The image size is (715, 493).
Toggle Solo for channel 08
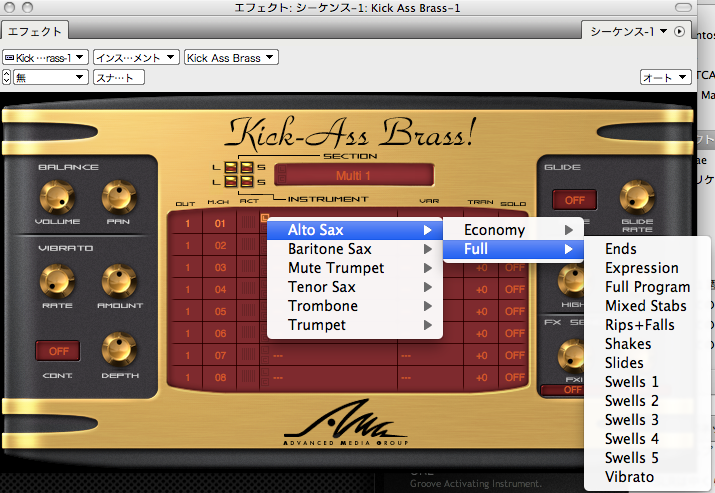click(x=514, y=377)
